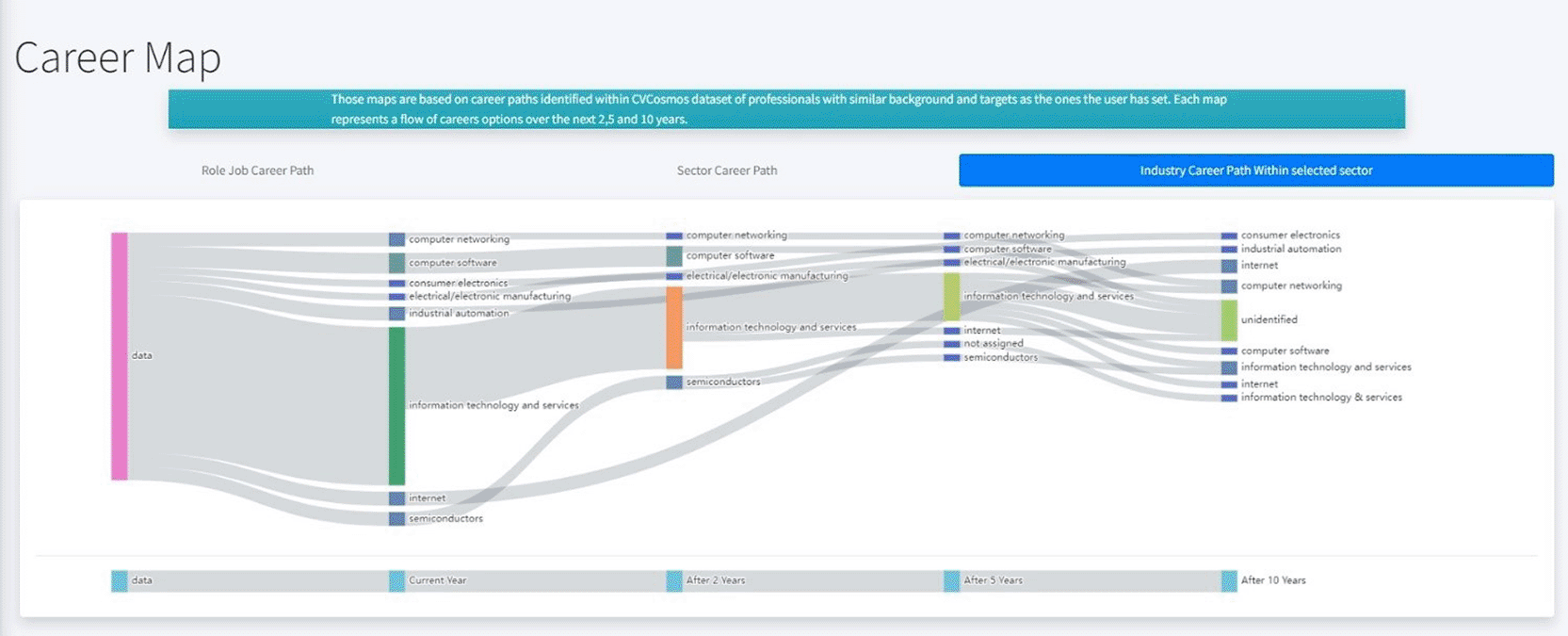Image resolution: width=1568 pixels, height=636 pixels.
Task: Select the 'After 2 Years' timeline label
Action: pyautogui.click(x=716, y=580)
